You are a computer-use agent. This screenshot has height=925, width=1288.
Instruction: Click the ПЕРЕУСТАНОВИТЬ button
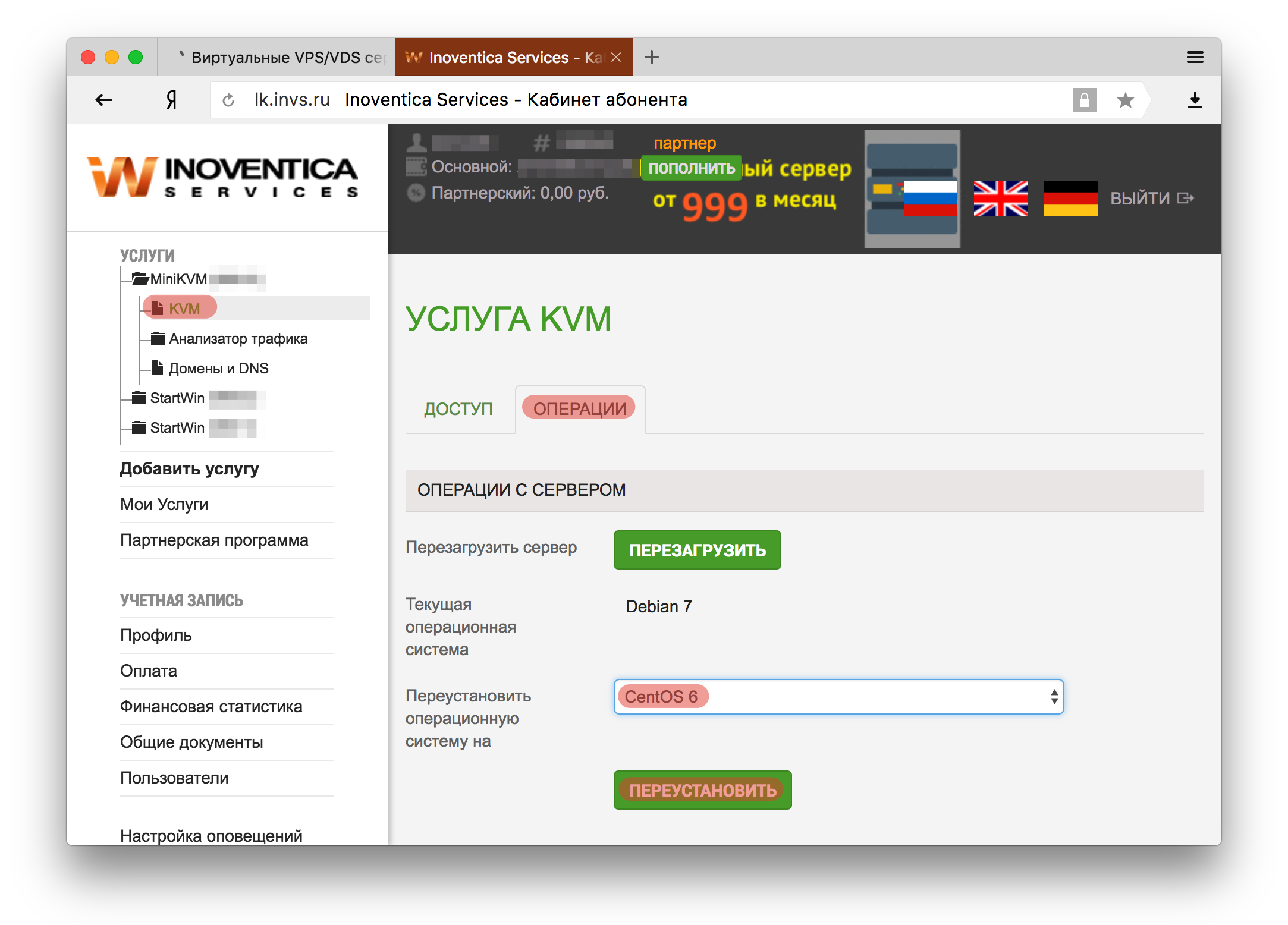(703, 790)
